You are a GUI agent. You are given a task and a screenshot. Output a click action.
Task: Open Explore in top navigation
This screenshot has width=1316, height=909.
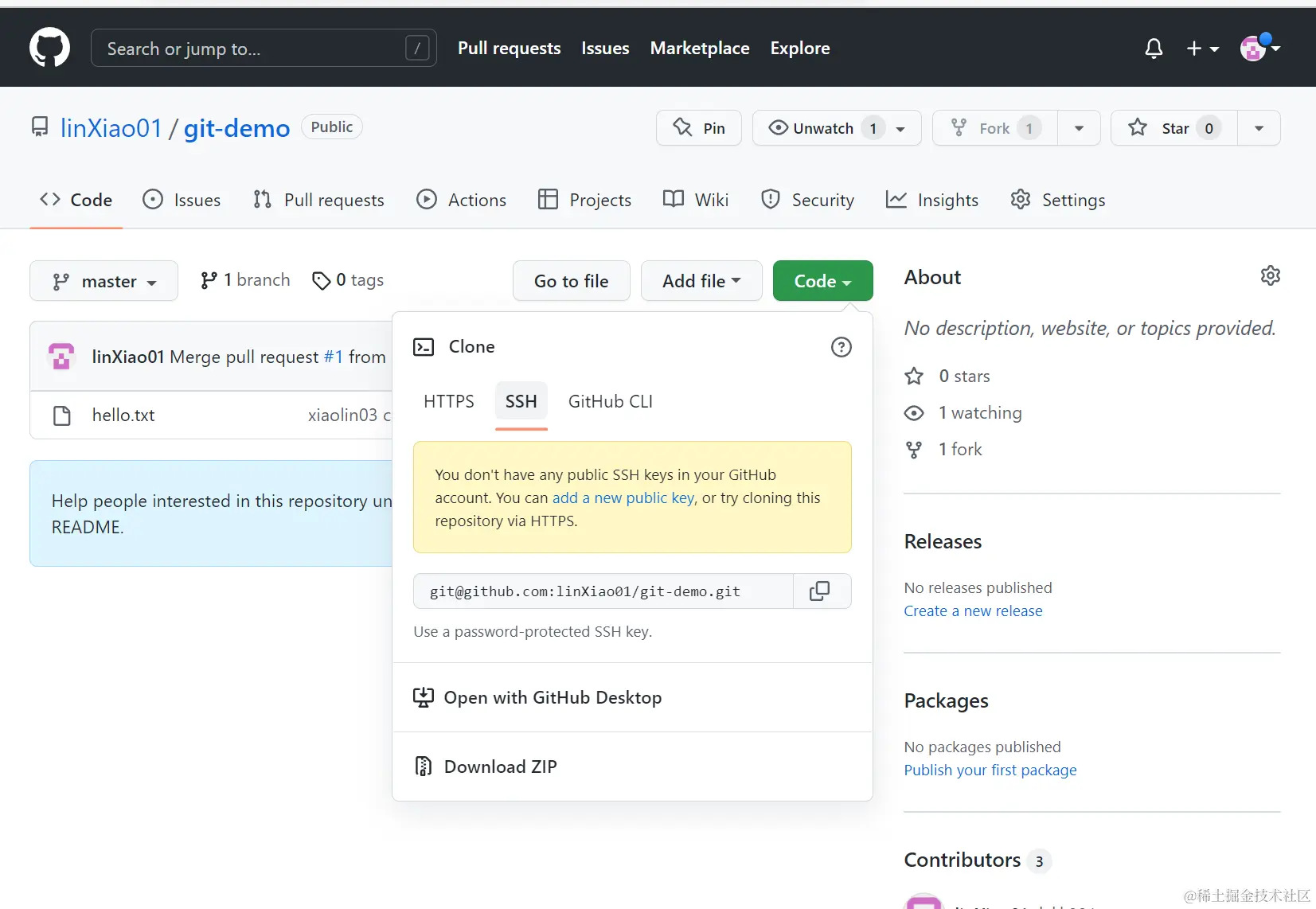point(800,49)
